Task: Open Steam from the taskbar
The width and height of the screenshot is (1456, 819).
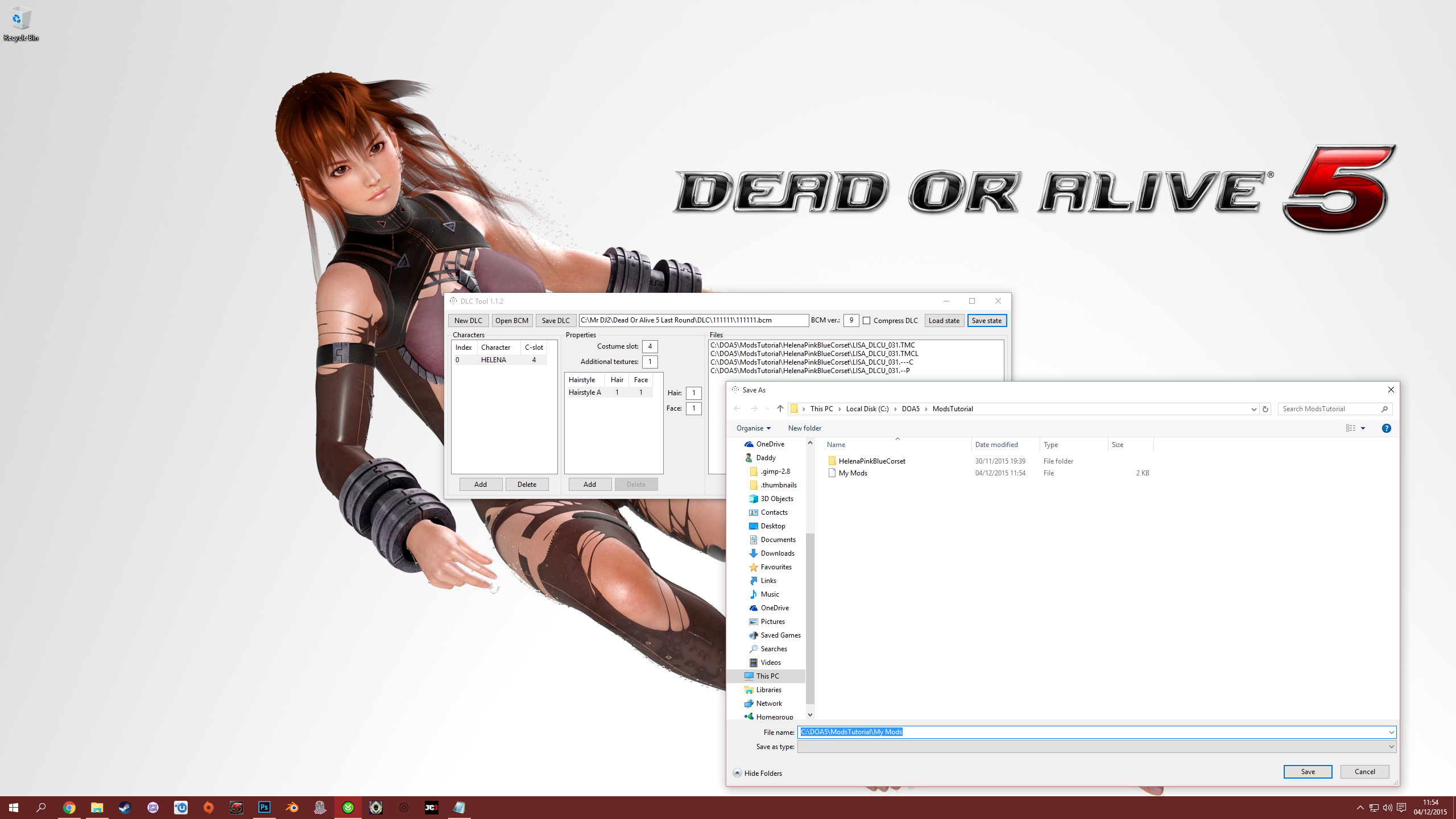Action: (125, 807)
